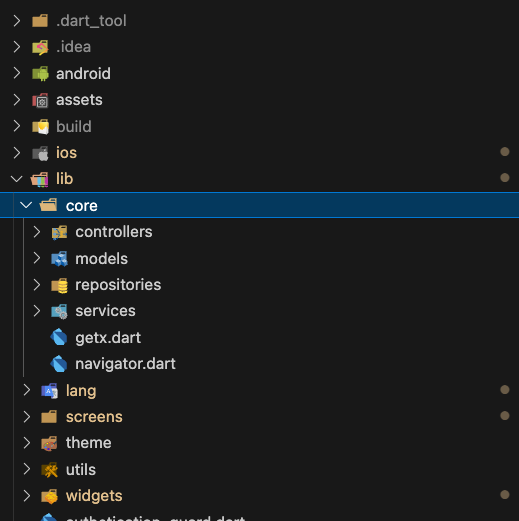Open the .idea folder entry
519x521 pixels.
pos(259,47)
